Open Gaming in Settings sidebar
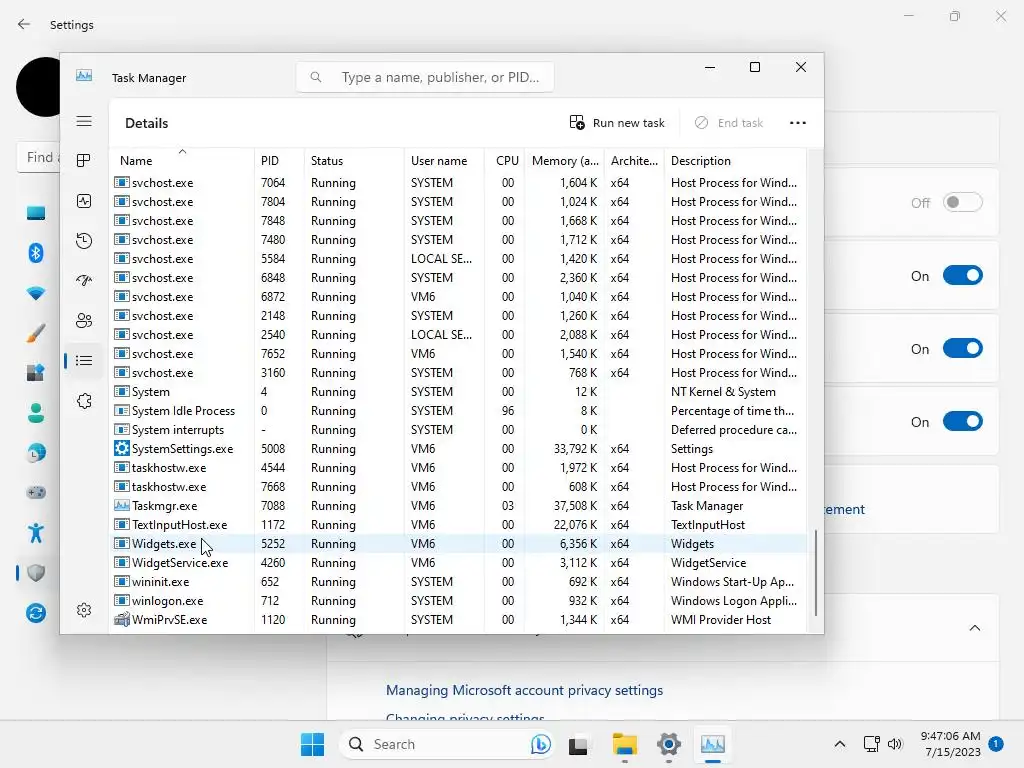Image resolution: width=1024 pixels, height=768 pixels. point(36,492)
